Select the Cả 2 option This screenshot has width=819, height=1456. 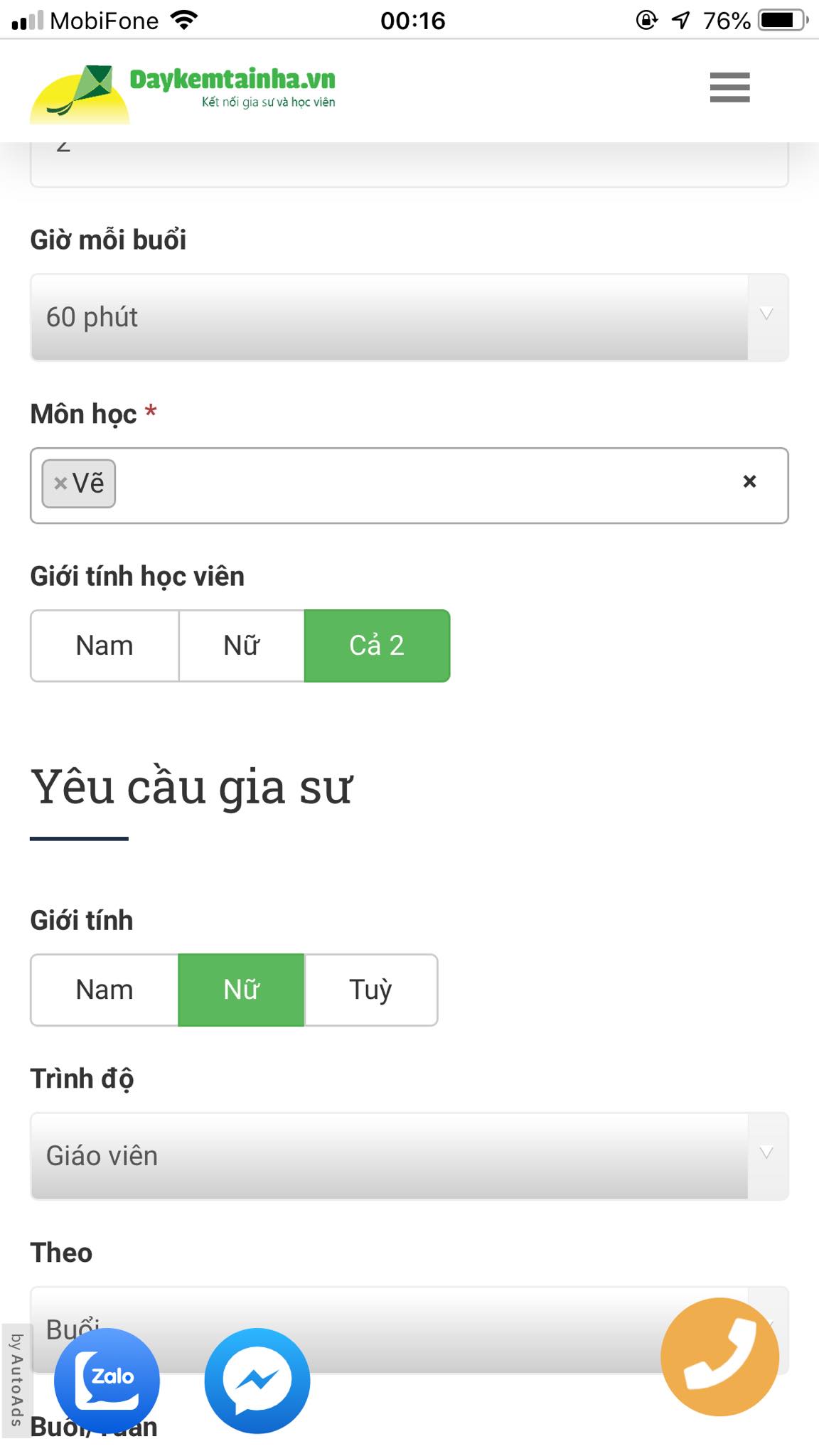pyautogui.click(x=378, y=646)
